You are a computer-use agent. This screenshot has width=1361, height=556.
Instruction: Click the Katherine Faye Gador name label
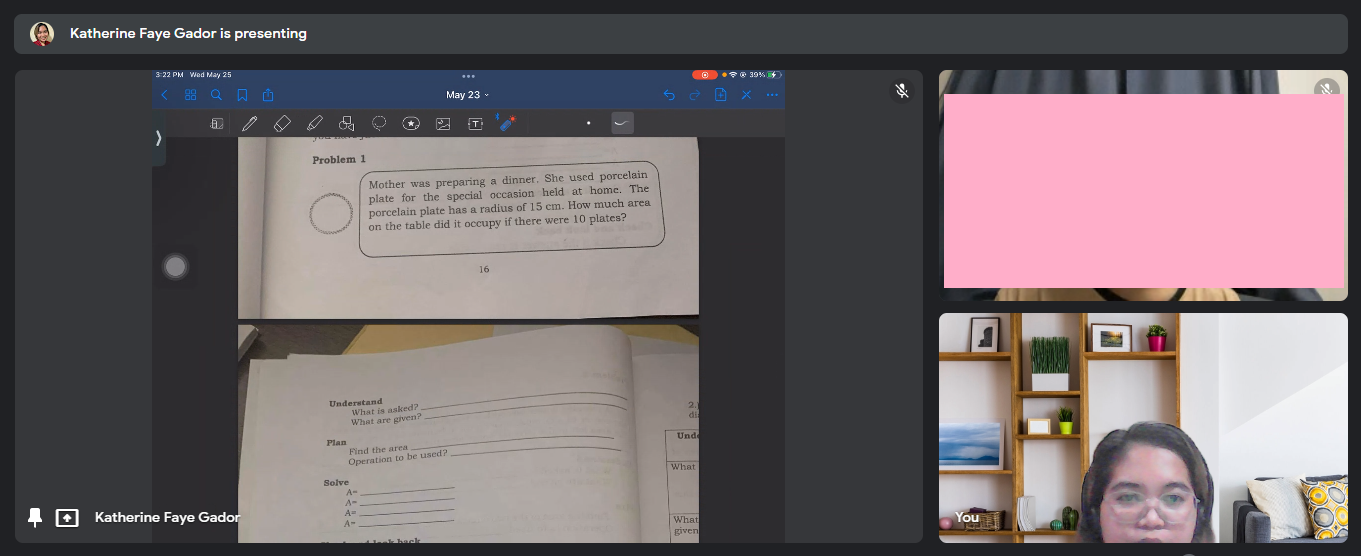(167, 517)
